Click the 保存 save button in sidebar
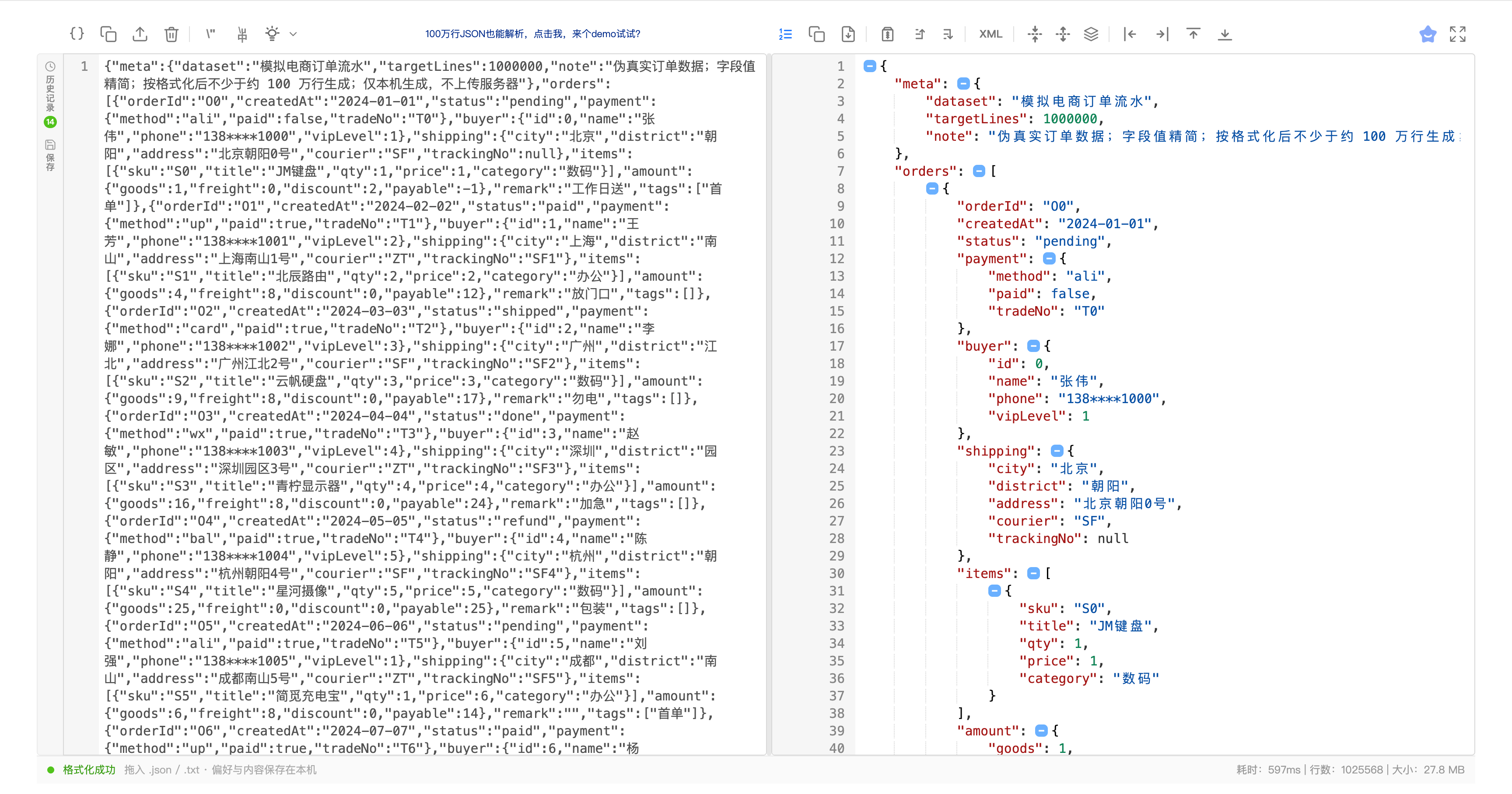The image size is (1512, 794). (50, 155)
